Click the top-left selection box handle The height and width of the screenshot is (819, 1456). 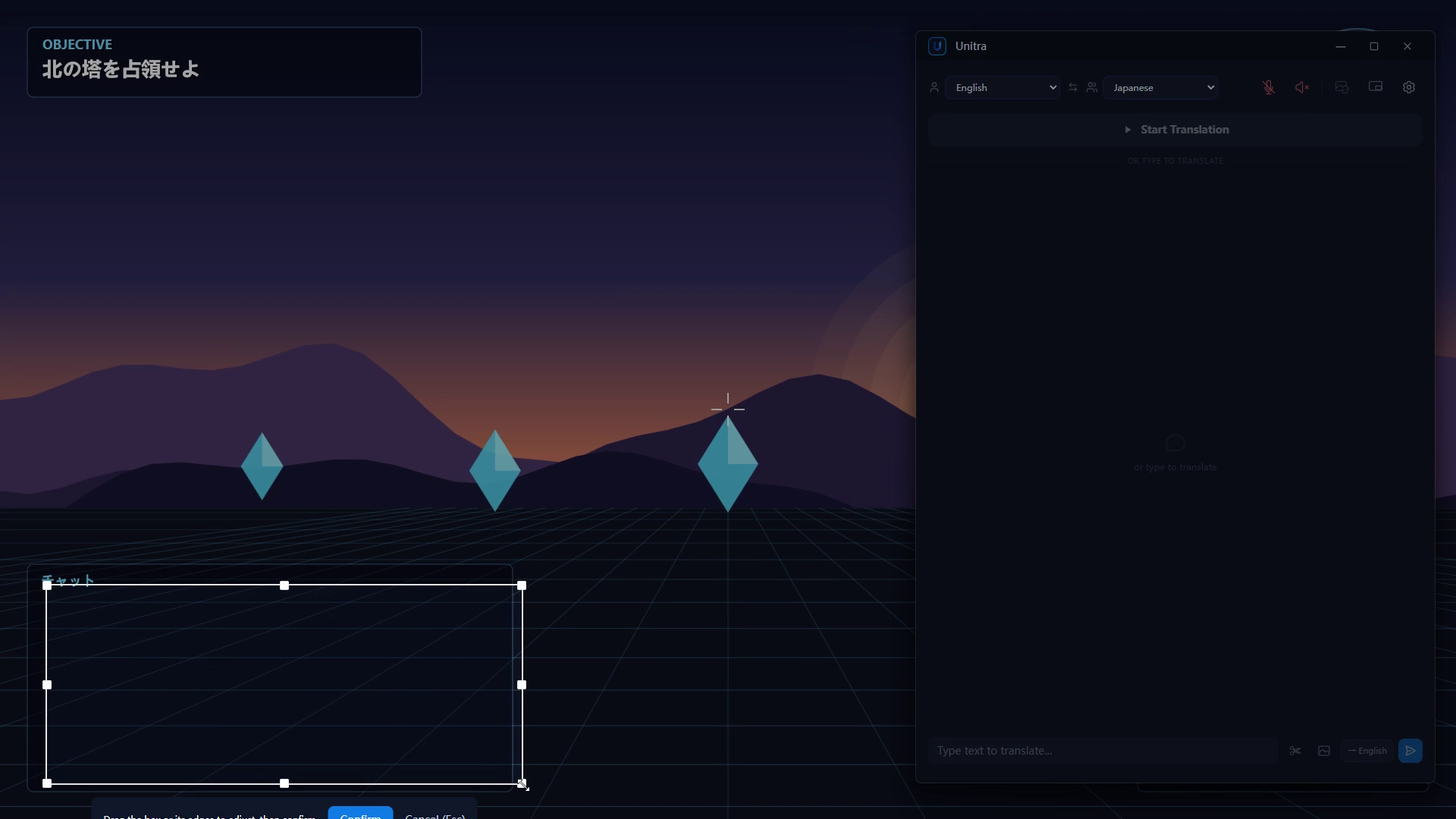point(47,585)
